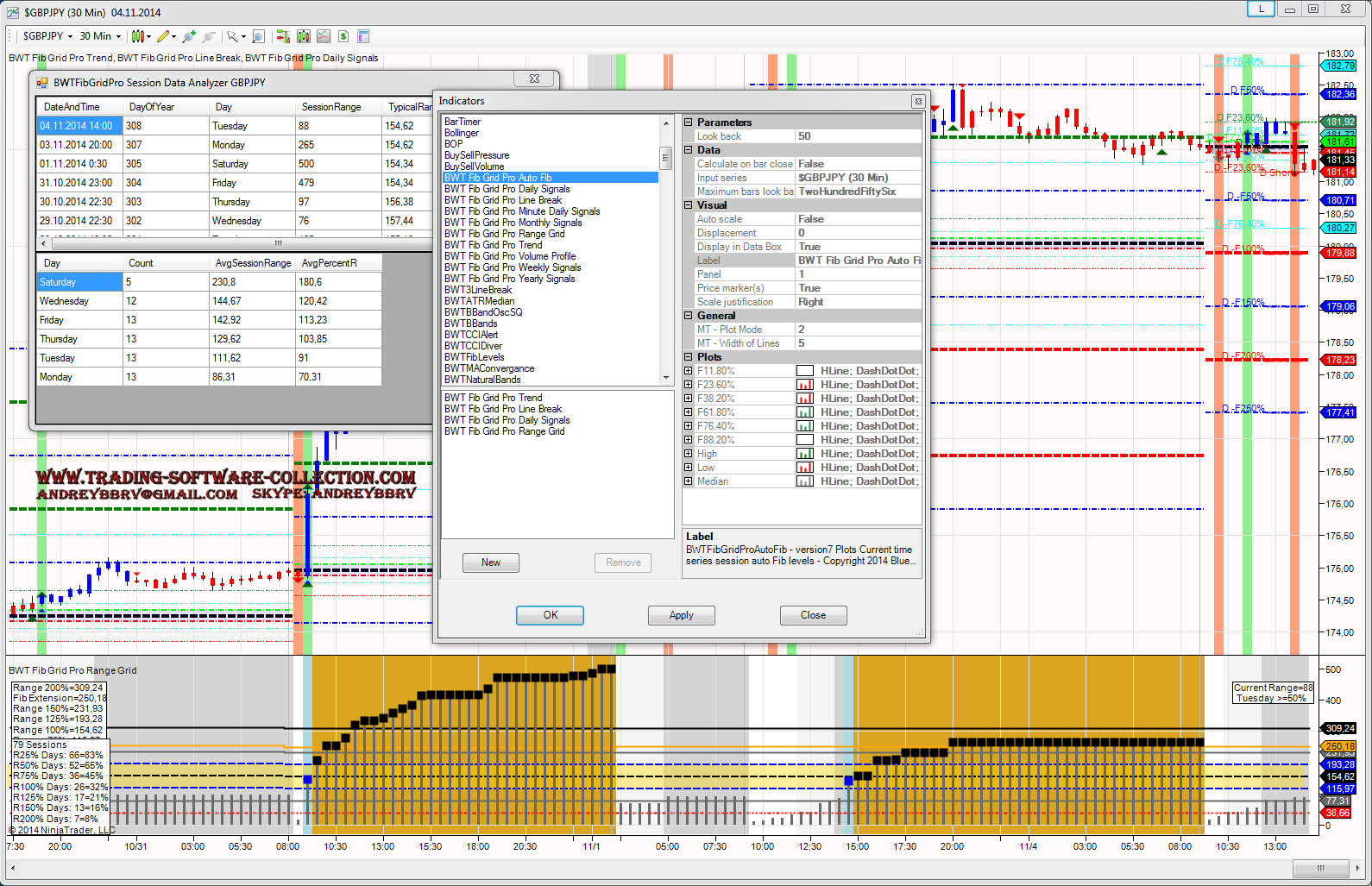The width and height of the screenshot is (1372, 886).
Task: Open the $GBPJPY instrument dropdown
Action: click(47, 36)
